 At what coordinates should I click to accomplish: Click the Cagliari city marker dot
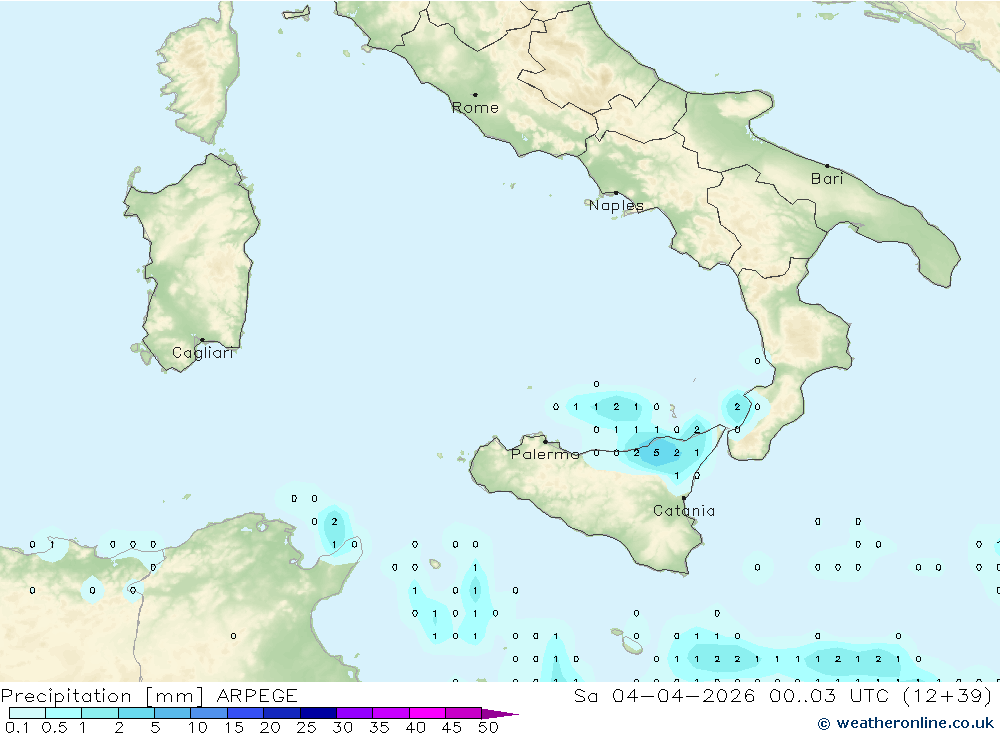pos(202,340)
